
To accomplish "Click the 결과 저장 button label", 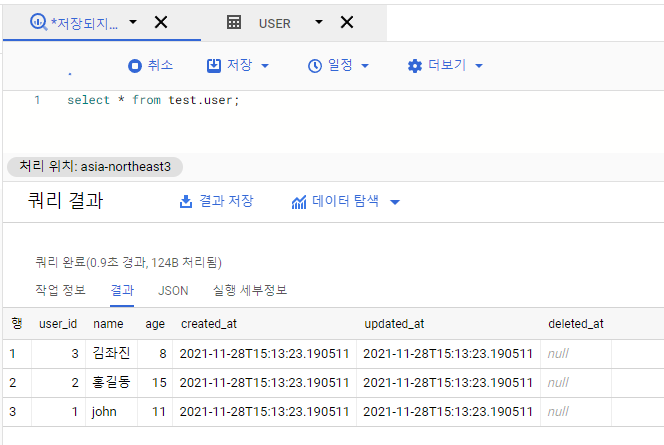I will click(x=226, y=201).
